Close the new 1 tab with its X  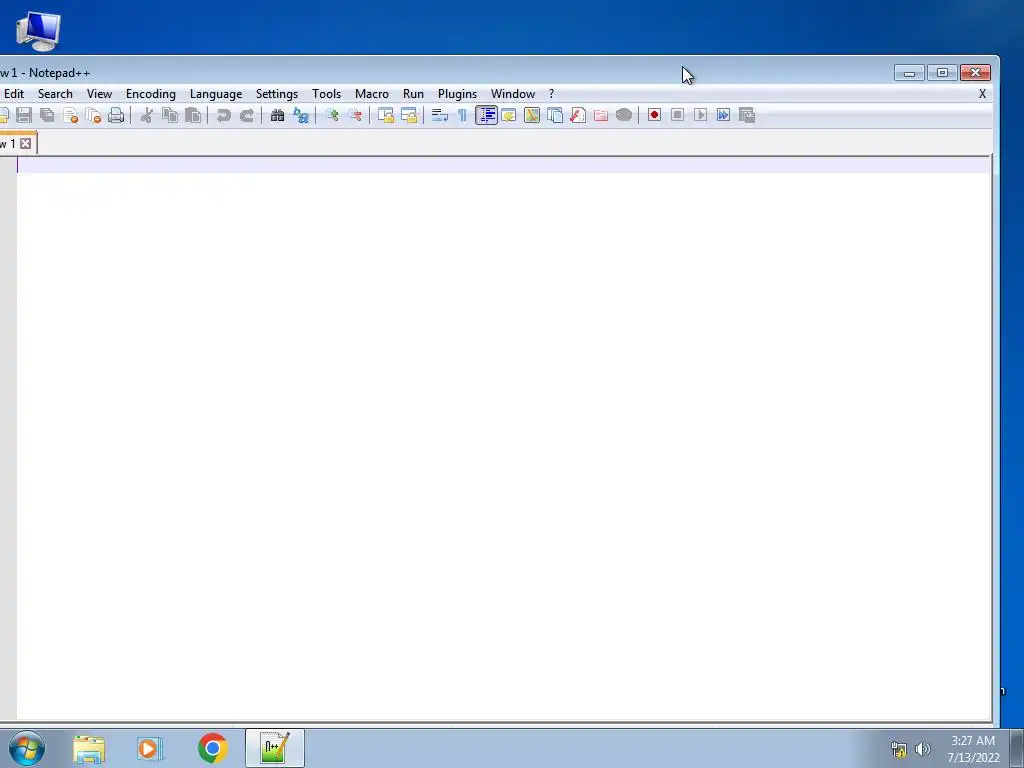(x=25, y=144)
